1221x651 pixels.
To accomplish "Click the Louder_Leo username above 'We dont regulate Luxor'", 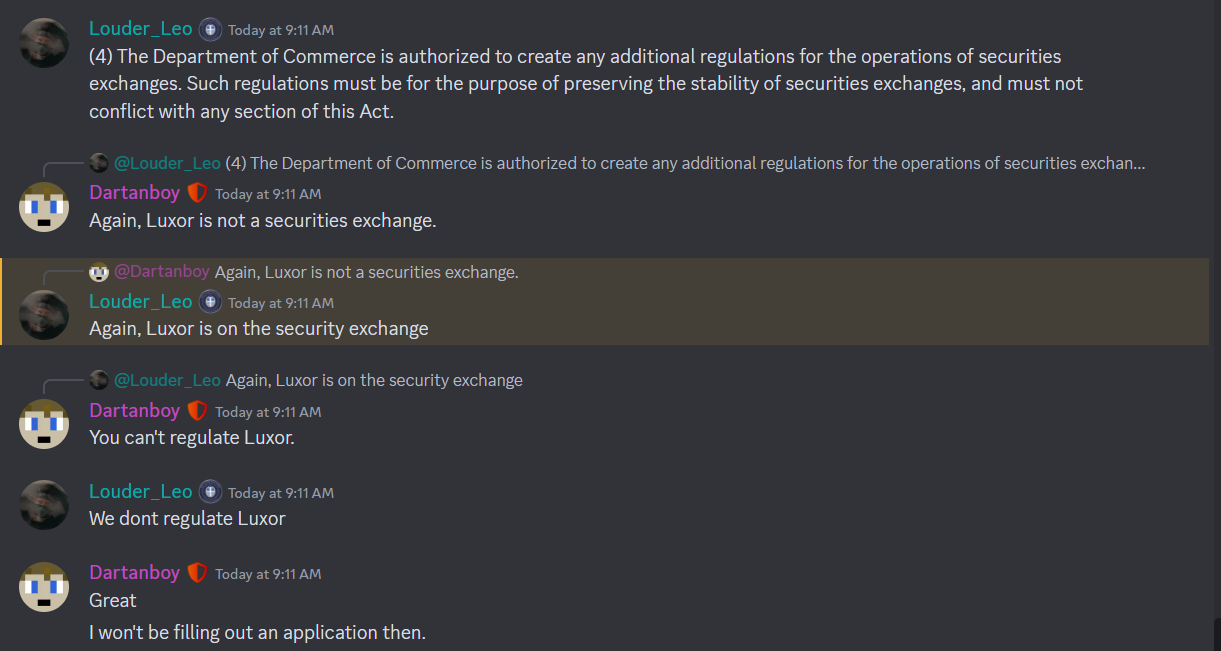I will tap(141, 492).
